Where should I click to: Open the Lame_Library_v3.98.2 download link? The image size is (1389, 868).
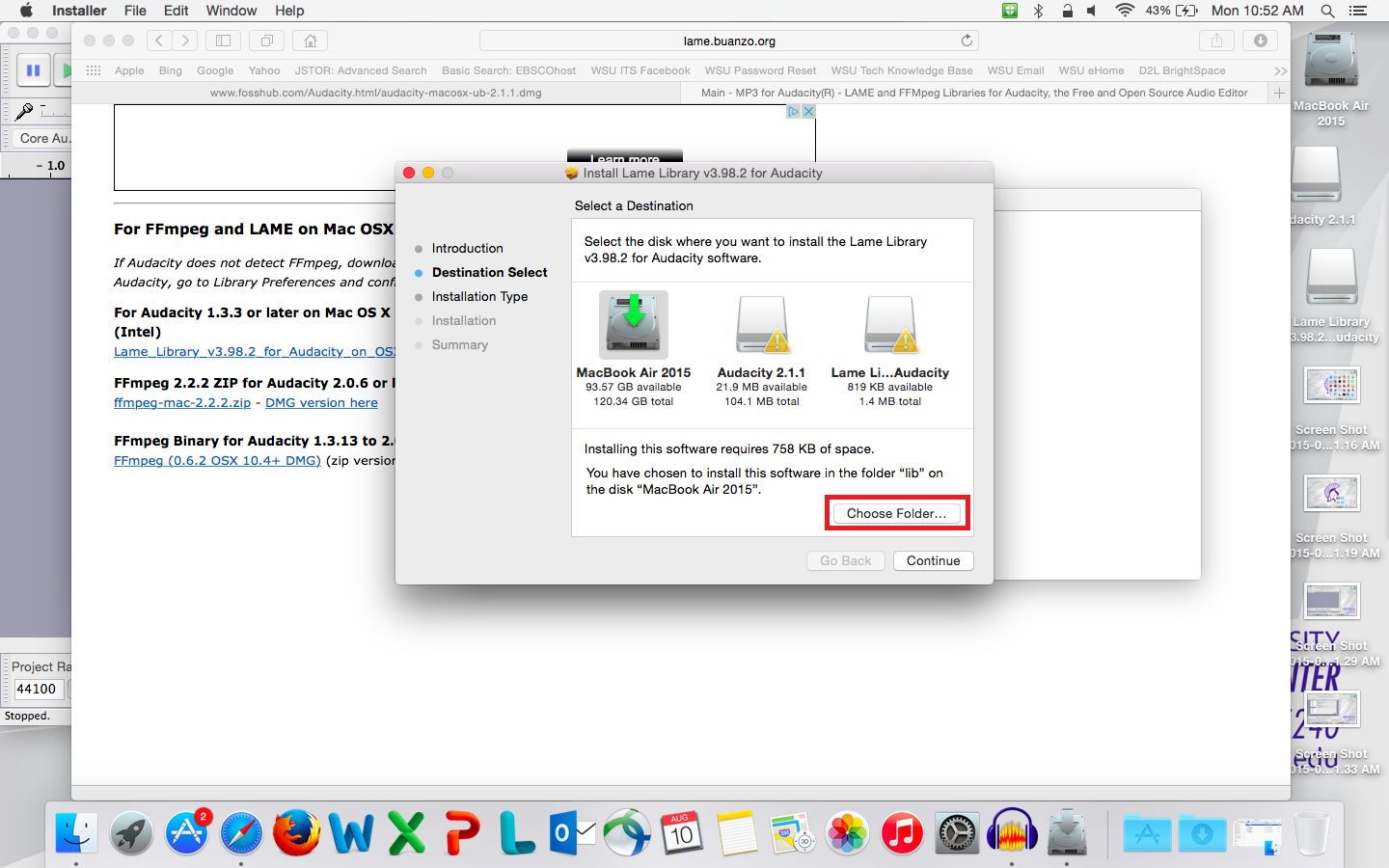tap(255, 352)
